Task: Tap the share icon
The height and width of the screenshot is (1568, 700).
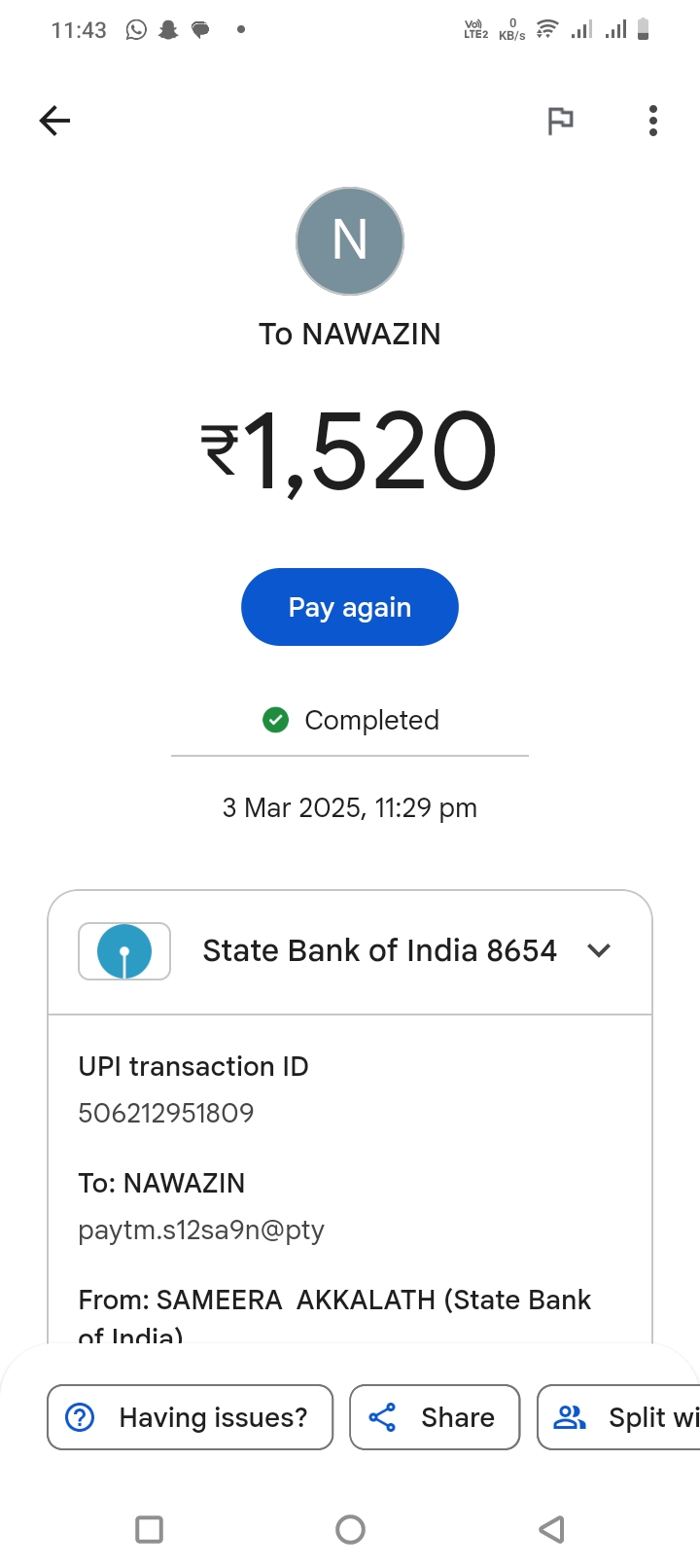Action: coord(383,1417)
